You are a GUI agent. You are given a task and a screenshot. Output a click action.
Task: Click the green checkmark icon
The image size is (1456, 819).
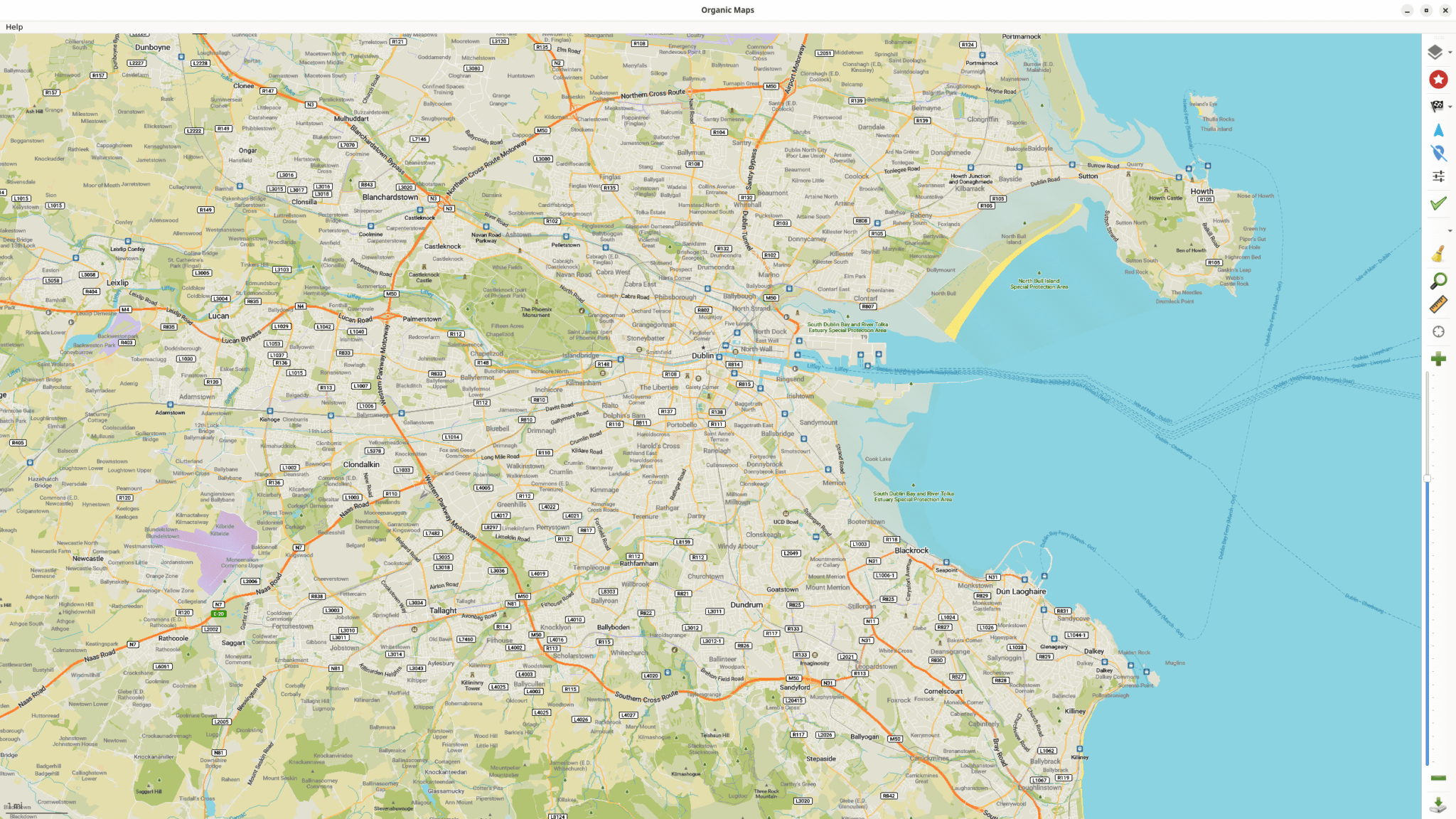pos(1438,204)
